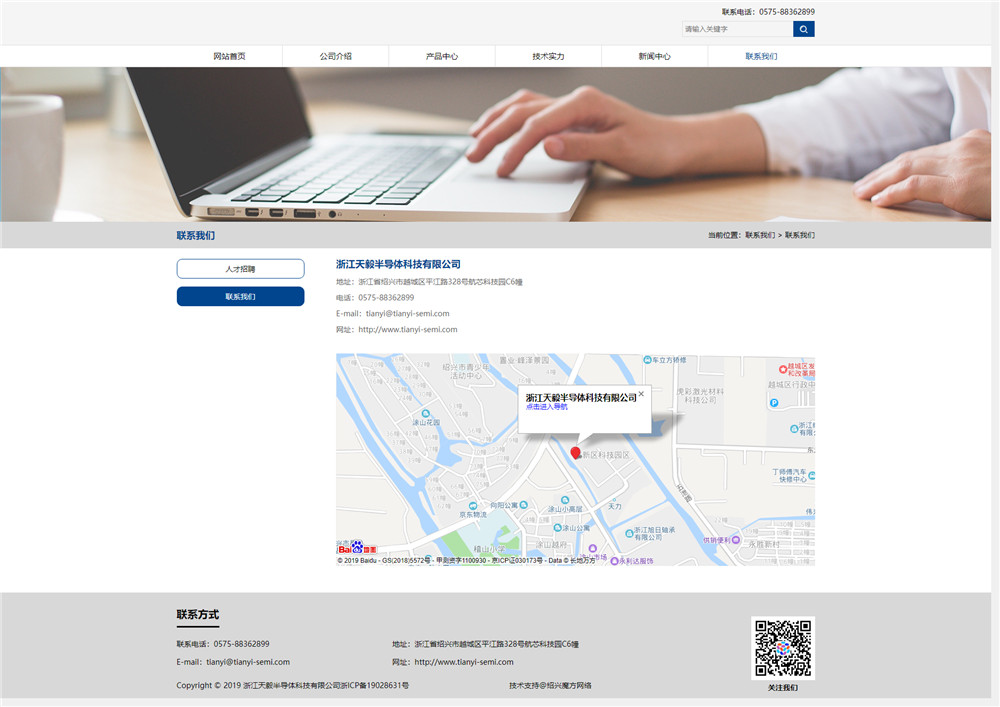Click the parking P icon on the map

click(x=774, y=402)
